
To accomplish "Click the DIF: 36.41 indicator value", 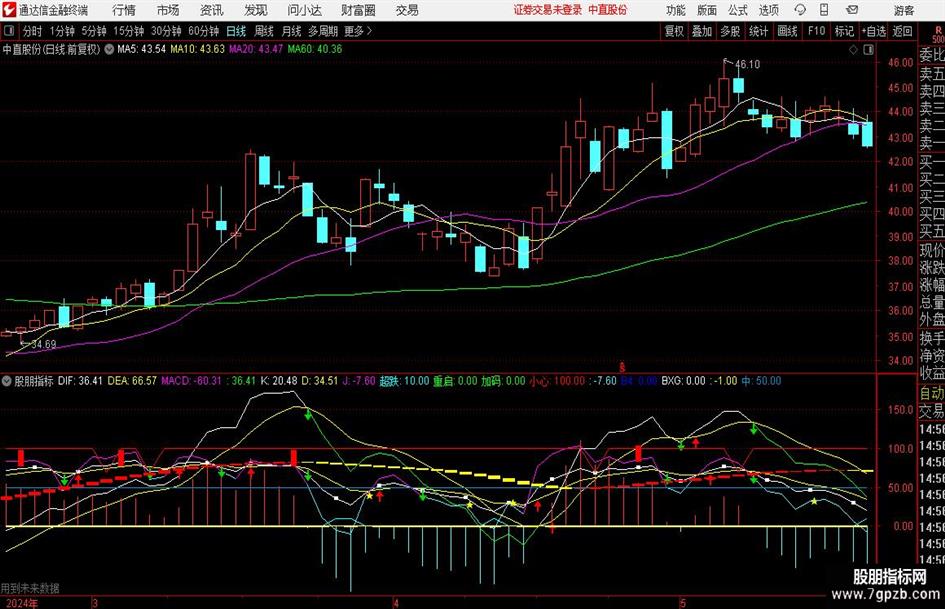I will tap(80, 381).
